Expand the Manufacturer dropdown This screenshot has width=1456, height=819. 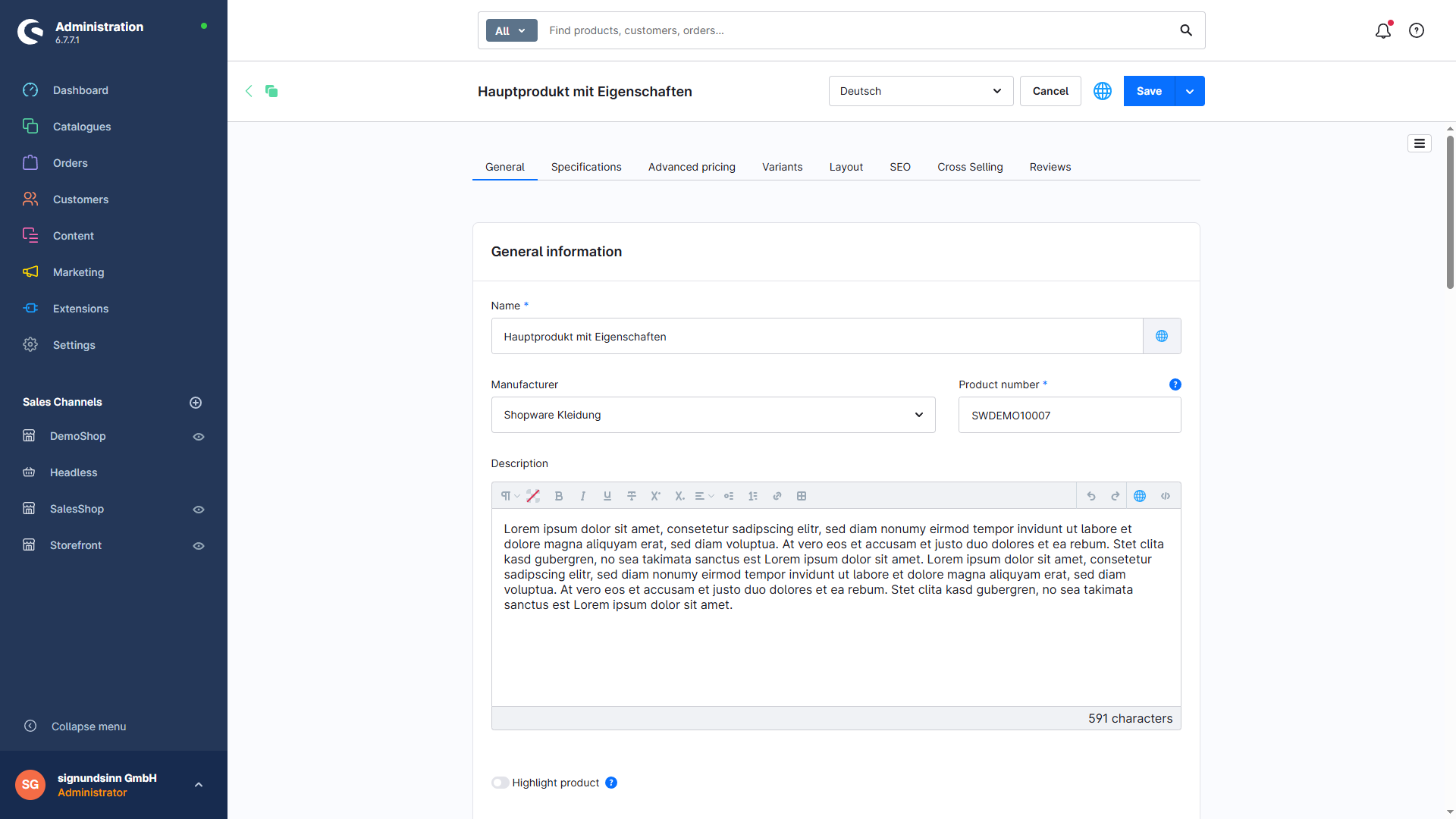713,415
